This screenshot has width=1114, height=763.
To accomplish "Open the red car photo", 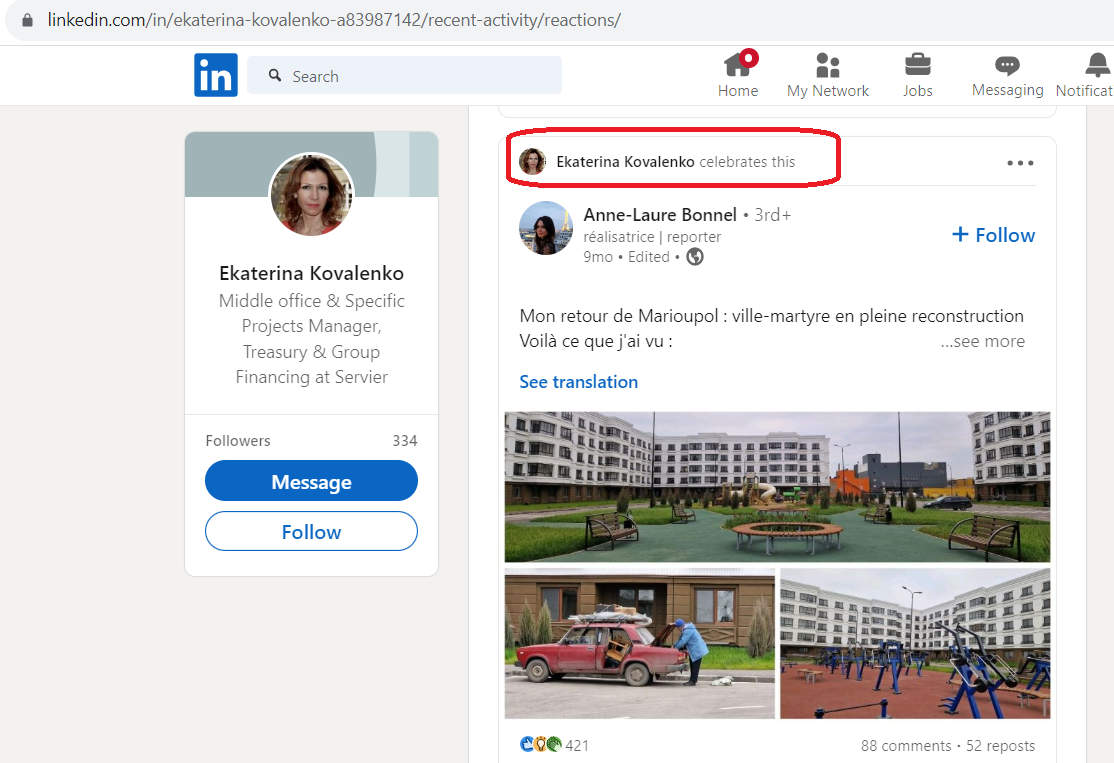I will click(639, 644).
